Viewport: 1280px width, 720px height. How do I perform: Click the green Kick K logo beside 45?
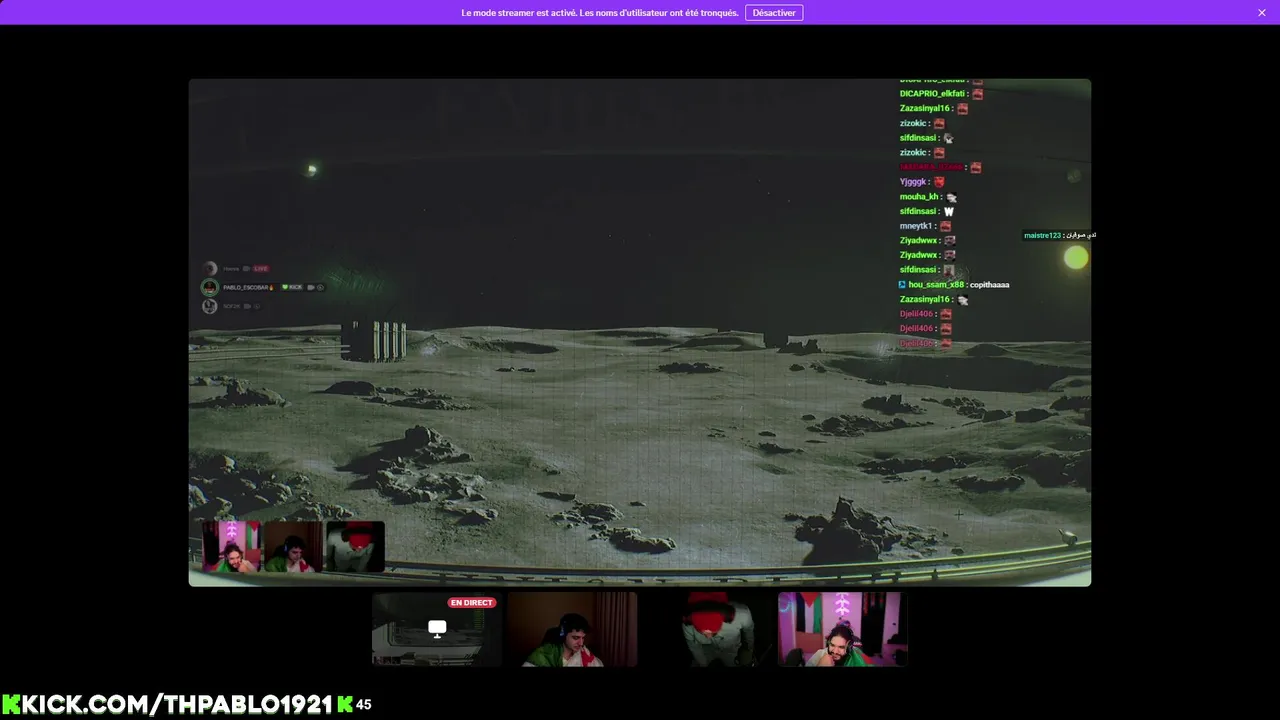pyautogui.click(x=345, y=704)
